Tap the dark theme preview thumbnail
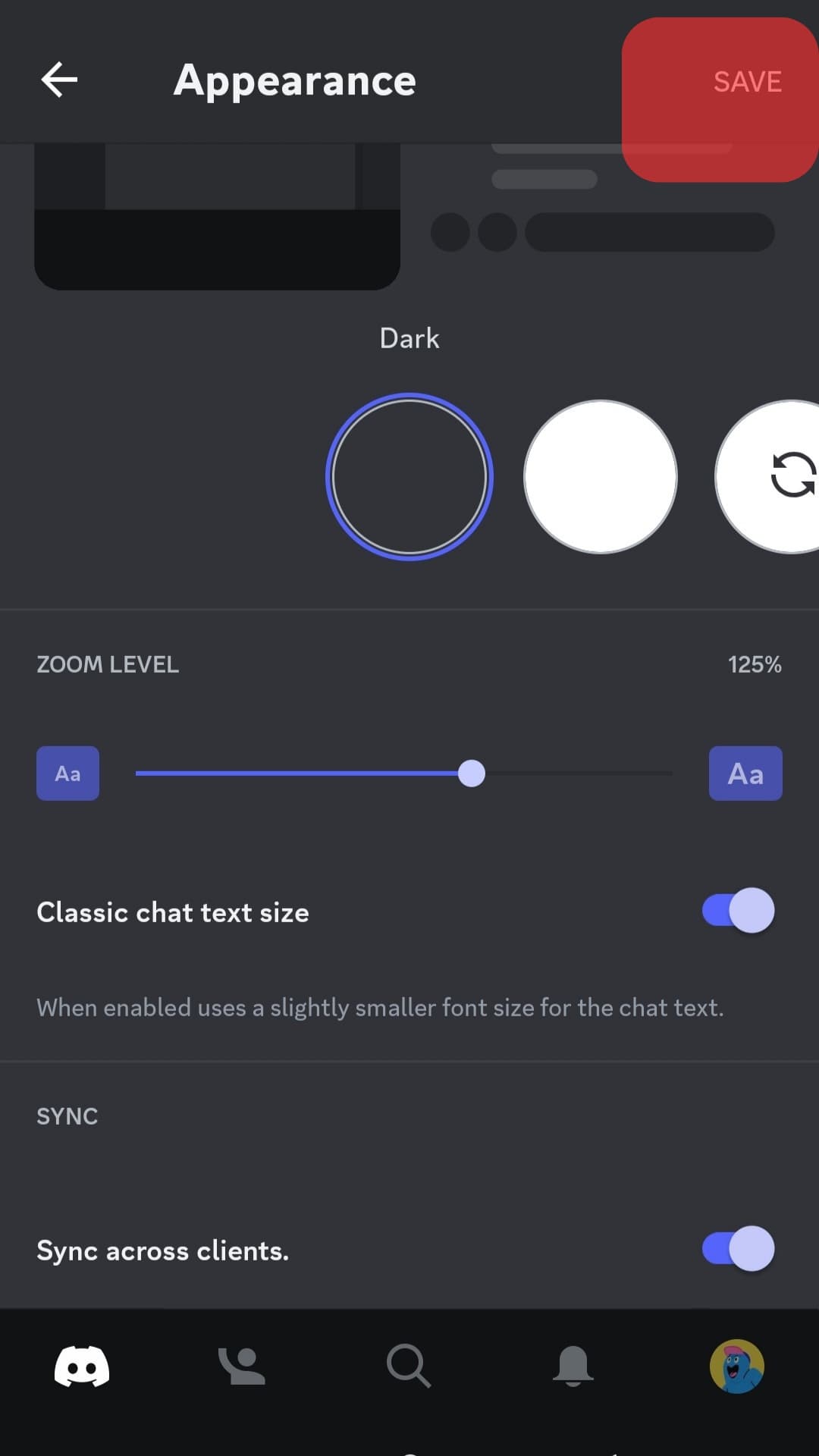 tap(218, 217)
